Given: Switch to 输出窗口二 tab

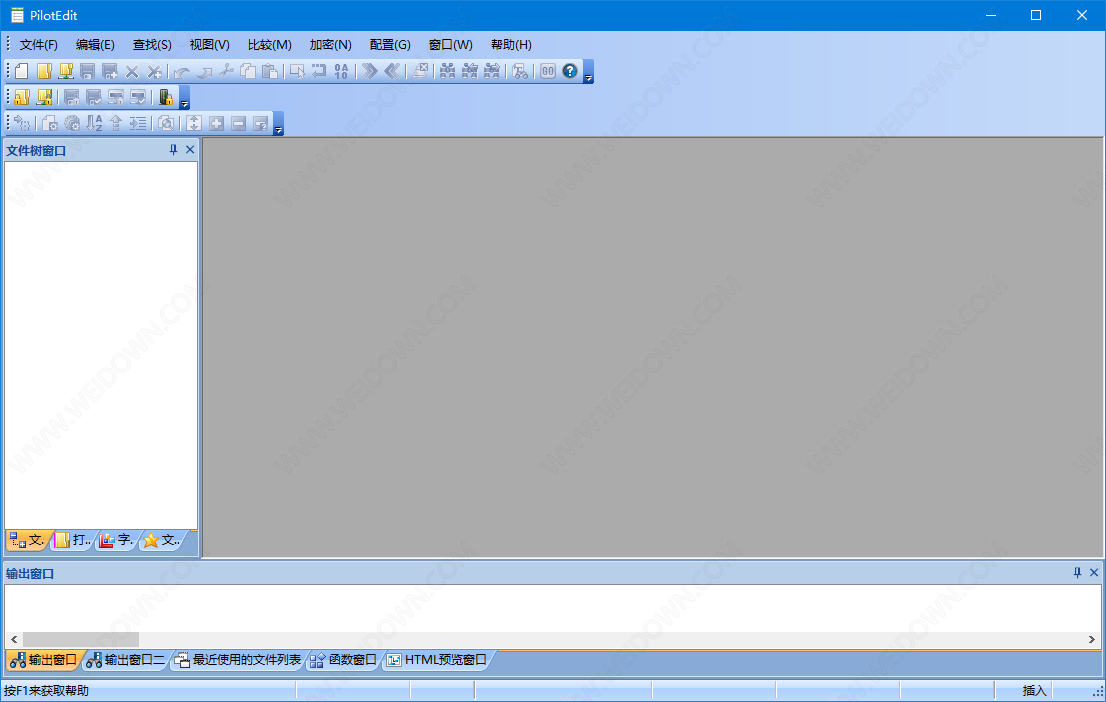Looking at the screenshot, I should (x=125, y=660).
